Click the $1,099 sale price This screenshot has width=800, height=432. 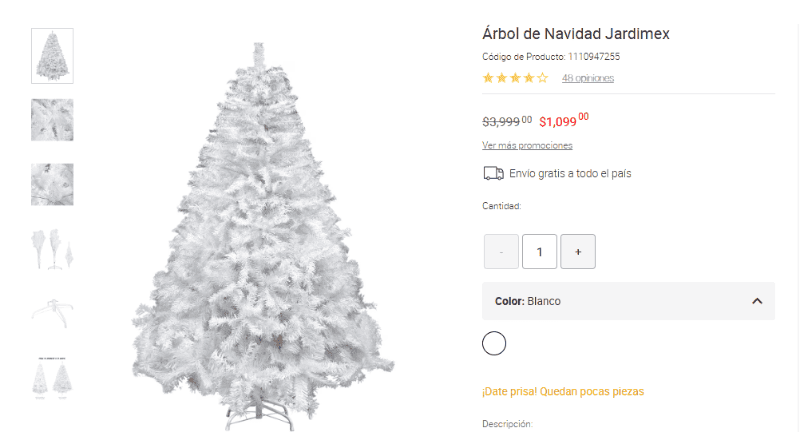[x=564, y=120]
